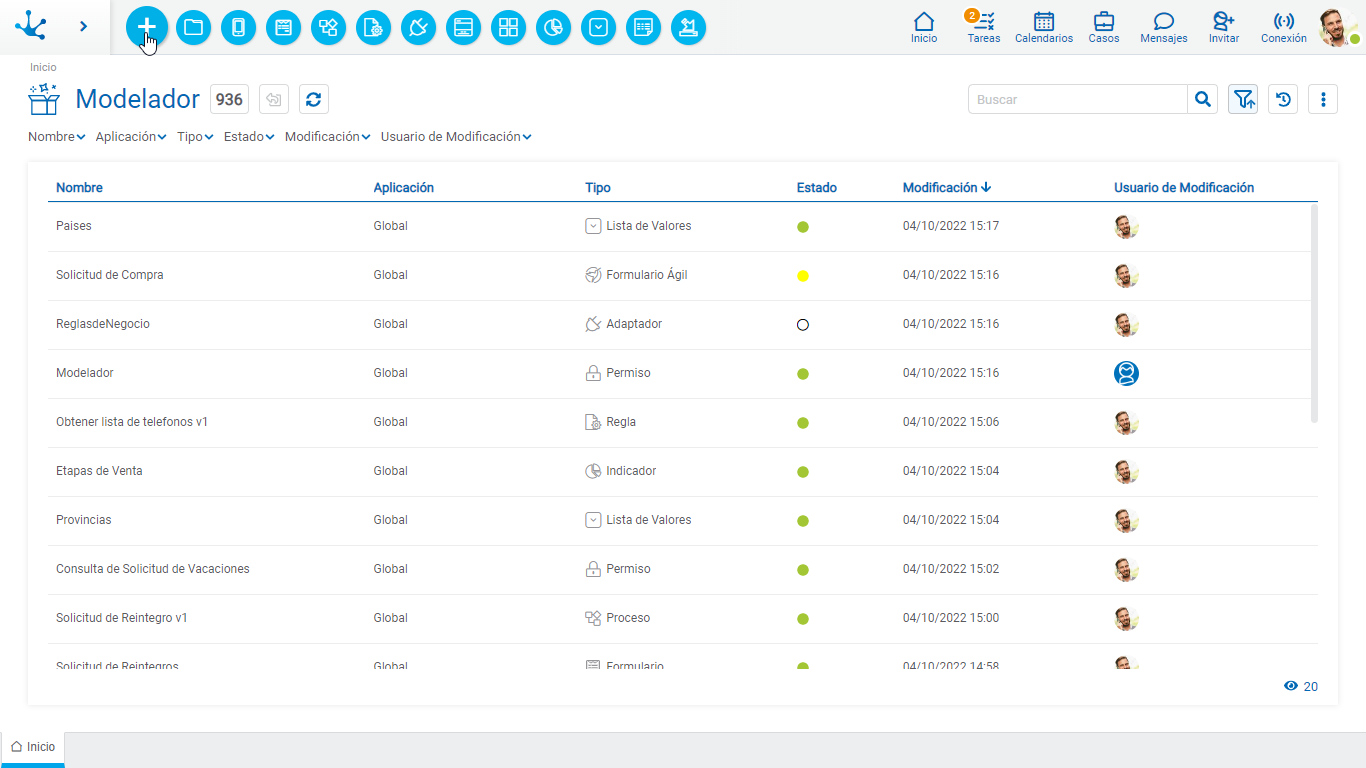Toggle Modificación column sort arrow
This screenshot has width=1366, height=768.
tap(986, 188)
